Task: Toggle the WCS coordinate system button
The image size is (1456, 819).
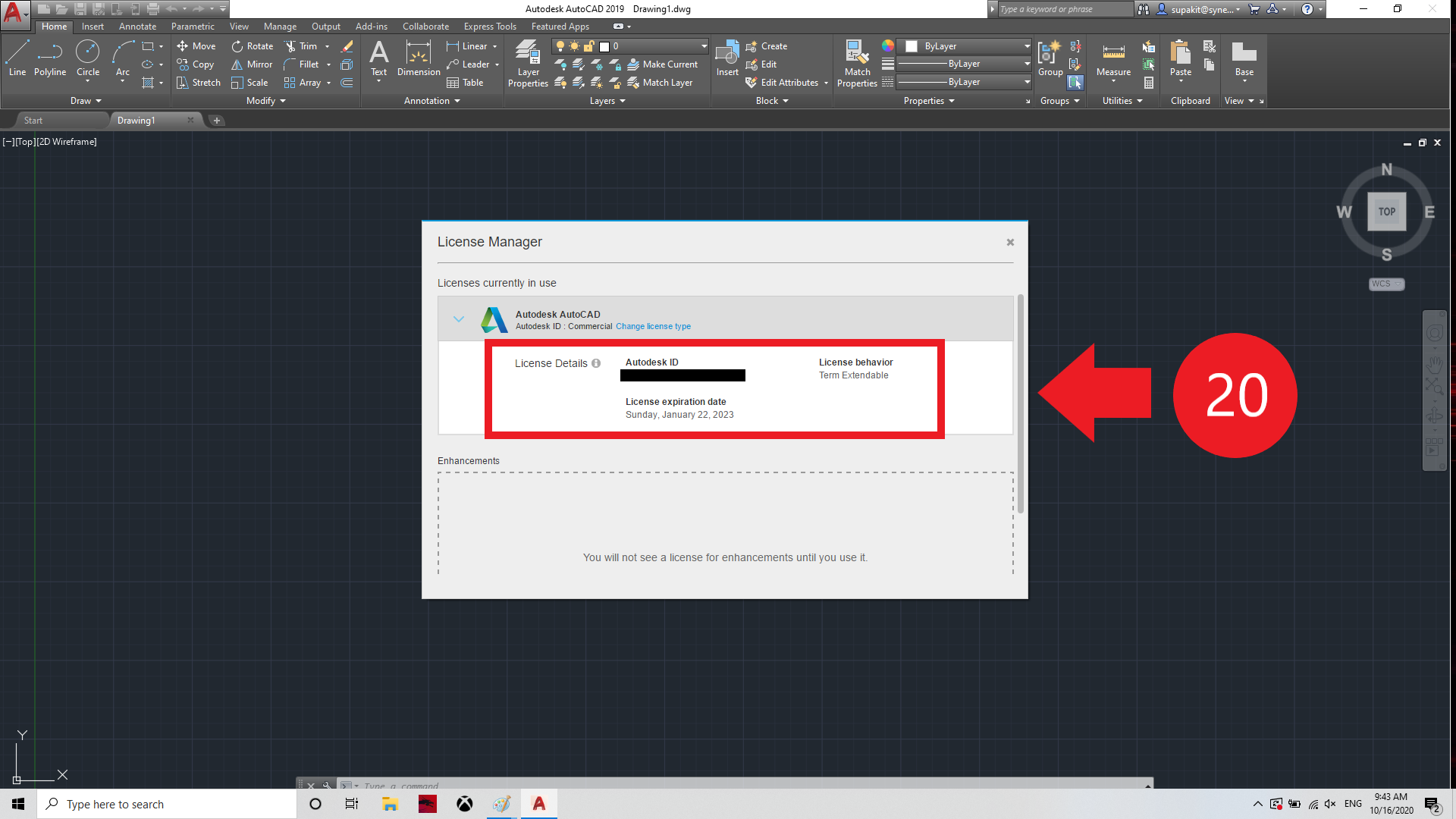Action: click(1386, 284)
